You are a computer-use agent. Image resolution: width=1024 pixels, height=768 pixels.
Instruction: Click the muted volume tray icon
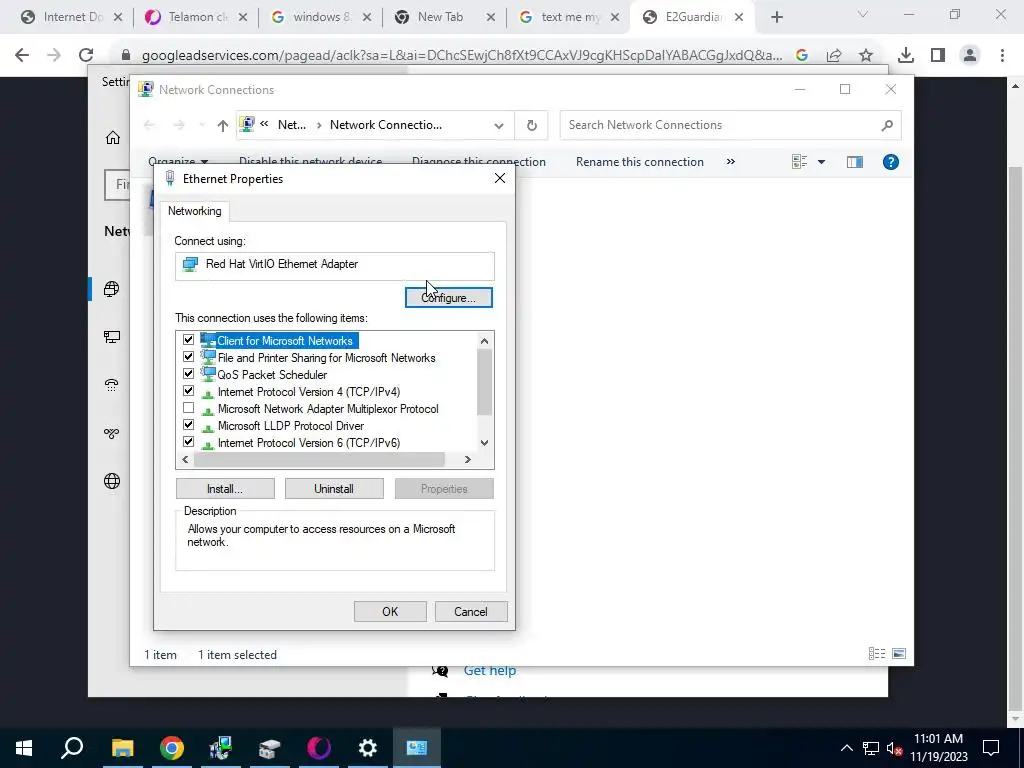tap(895, 748)
